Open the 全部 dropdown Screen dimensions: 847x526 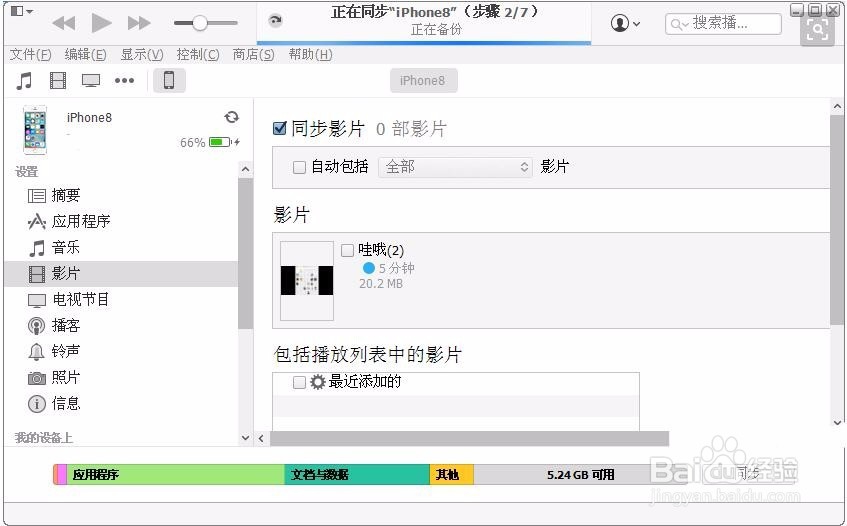(x=455, y=167)
